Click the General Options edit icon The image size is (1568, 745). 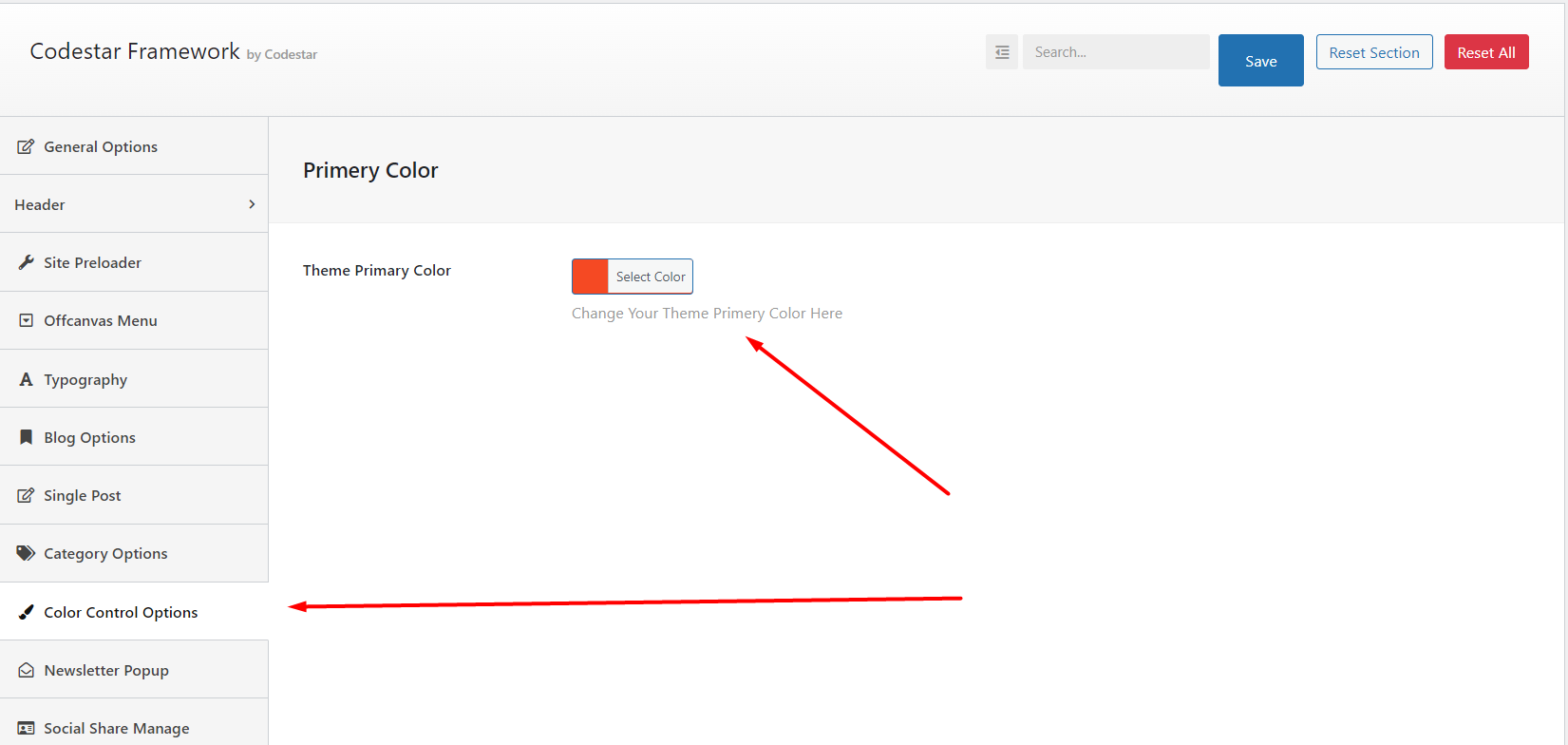click(x=26, y=146)
